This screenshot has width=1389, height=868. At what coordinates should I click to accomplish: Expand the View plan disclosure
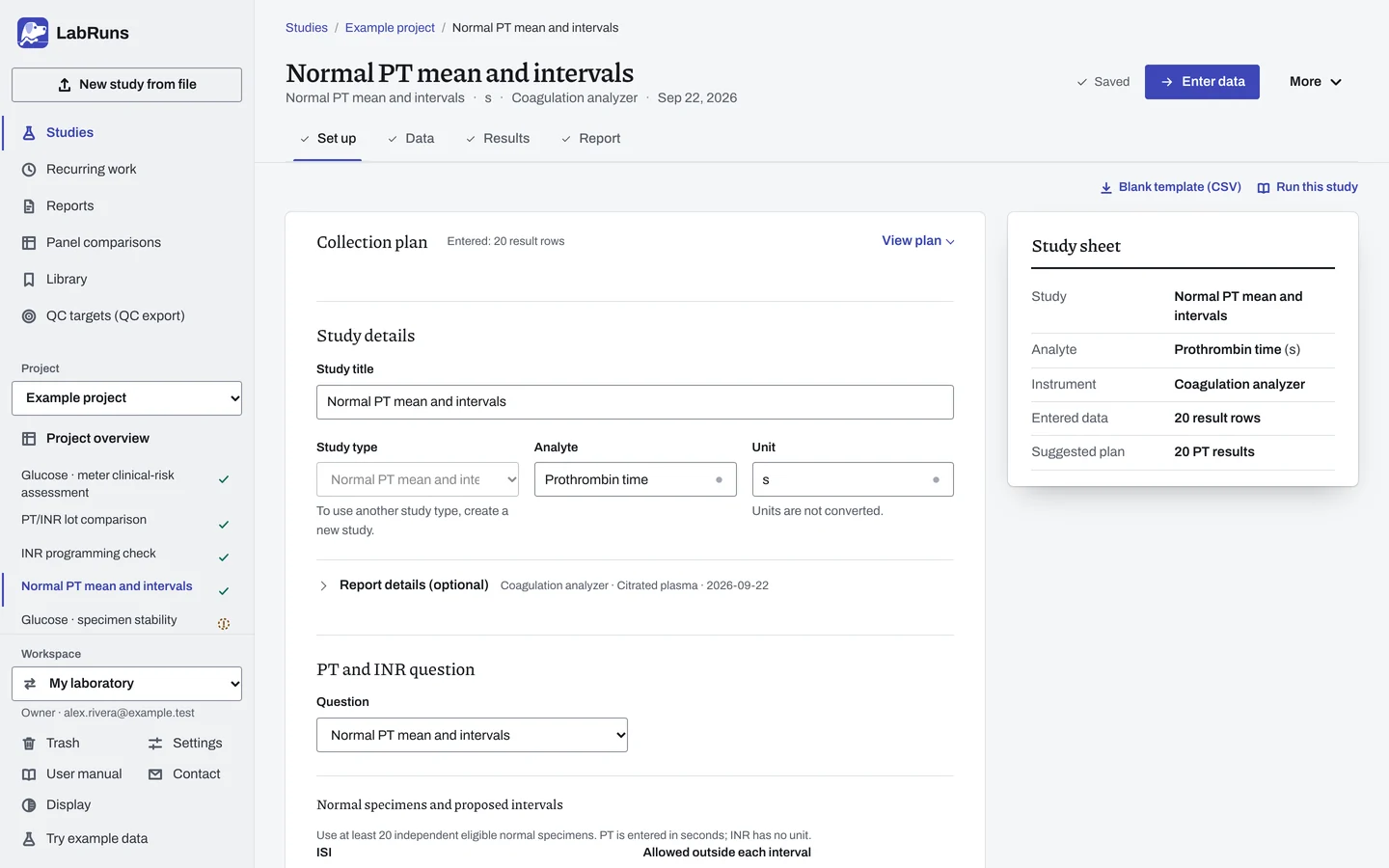coord(917,241)
